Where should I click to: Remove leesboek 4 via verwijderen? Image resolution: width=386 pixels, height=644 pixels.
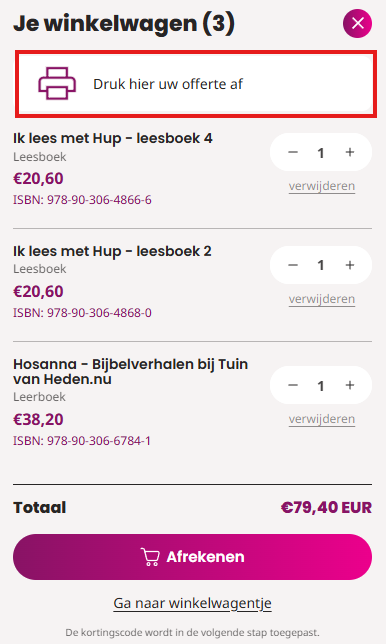point(322,186)
